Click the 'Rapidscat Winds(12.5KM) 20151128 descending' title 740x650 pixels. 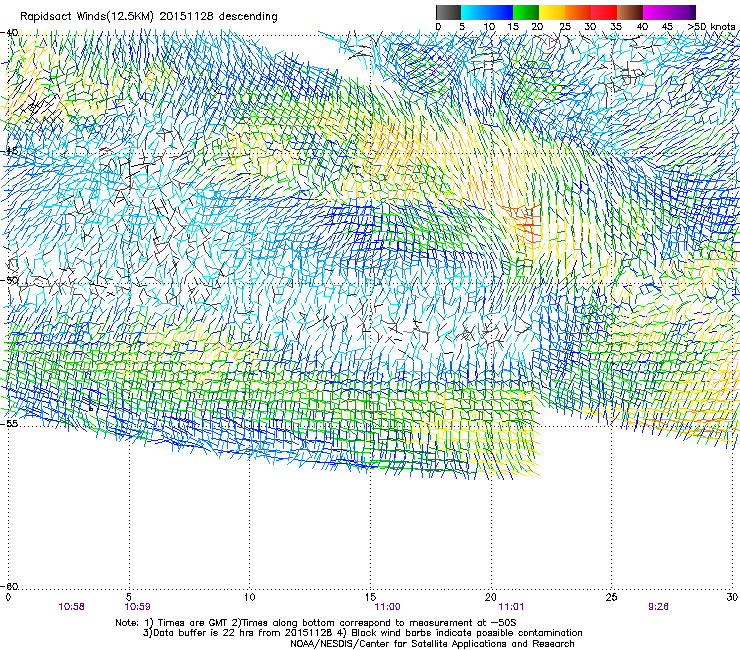point(149,17)
